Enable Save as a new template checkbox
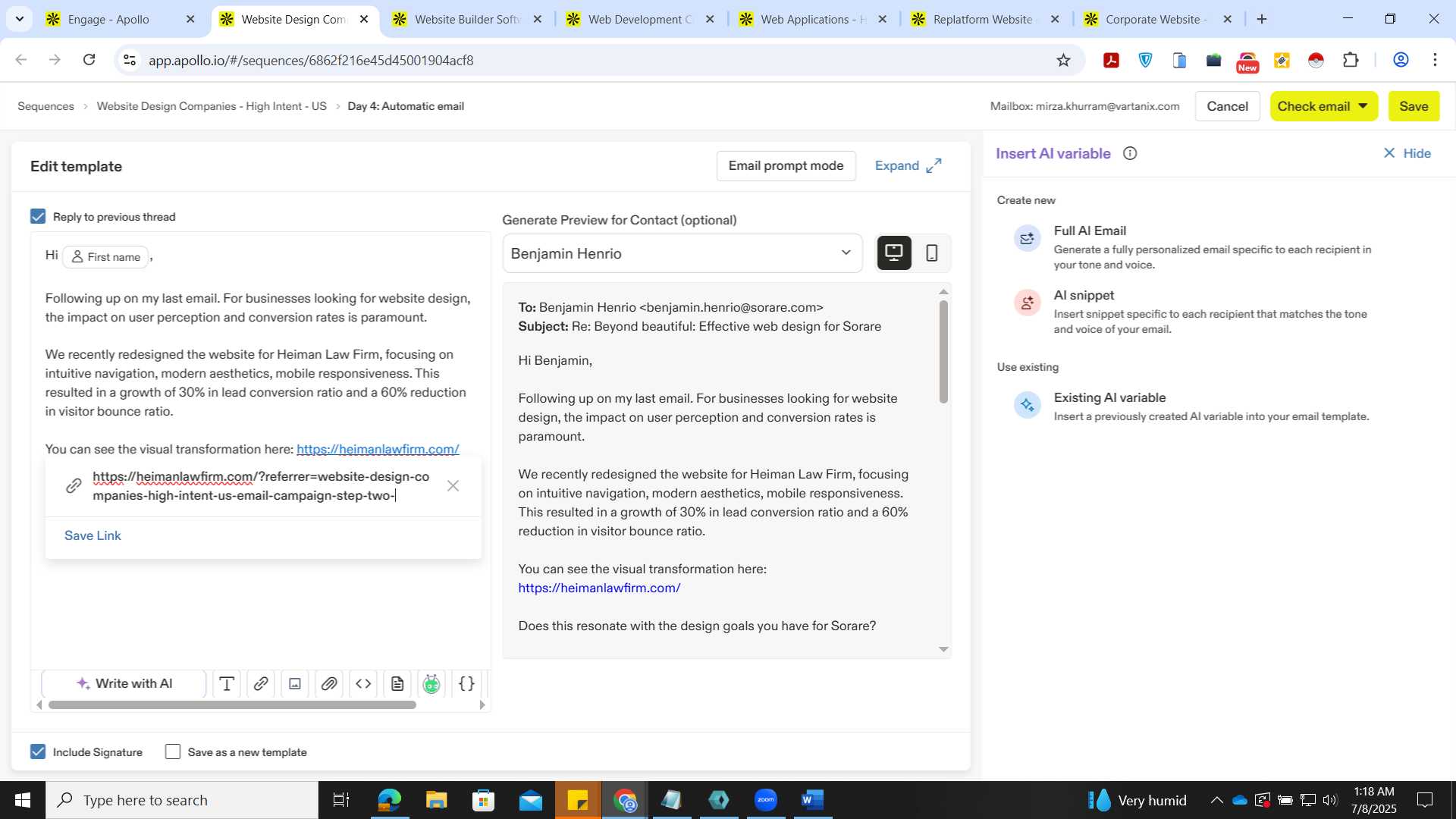This screenshot has height=819, width=1456. 173,752
